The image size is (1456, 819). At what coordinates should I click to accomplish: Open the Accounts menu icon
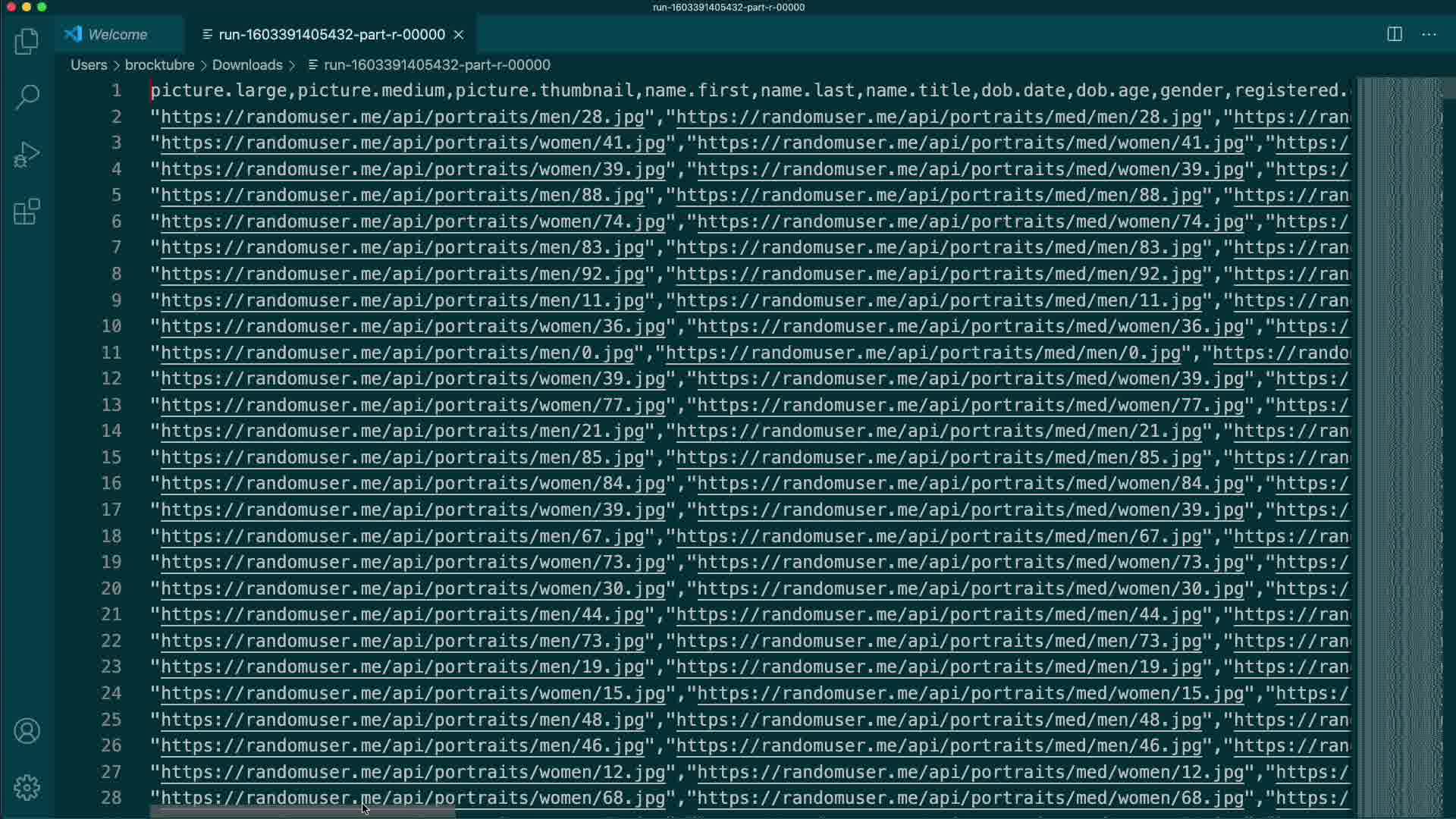pyautogui.click(x=27, y=731)
